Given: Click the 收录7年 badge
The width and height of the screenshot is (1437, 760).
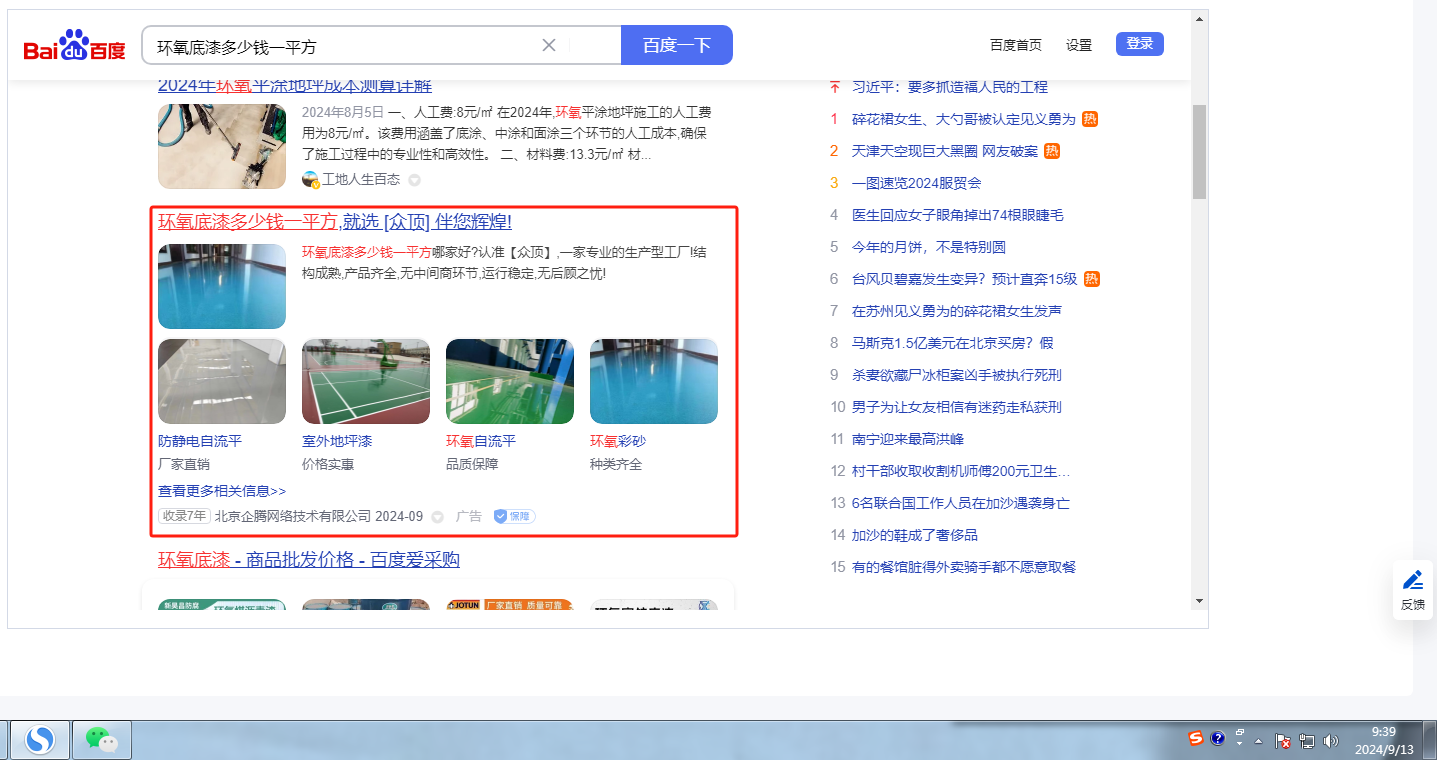Looking at the screenshot, I should (x=184, y=516).
